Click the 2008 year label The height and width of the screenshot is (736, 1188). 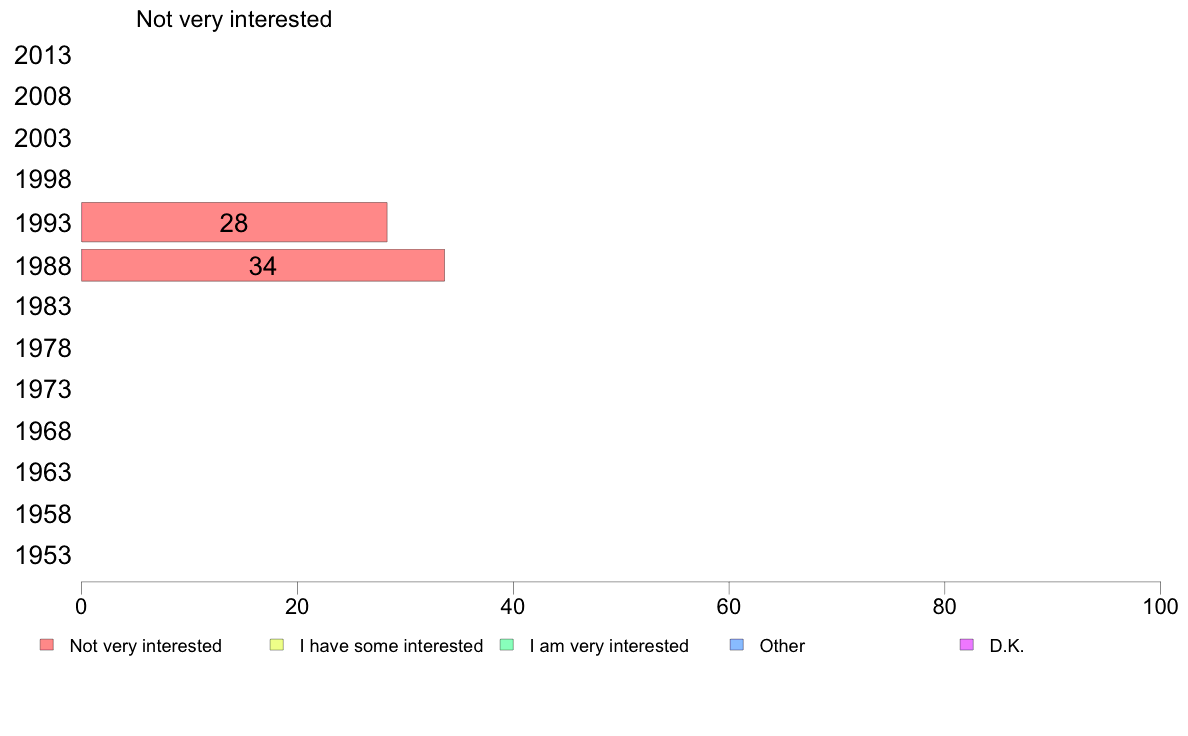click(42, 96)
